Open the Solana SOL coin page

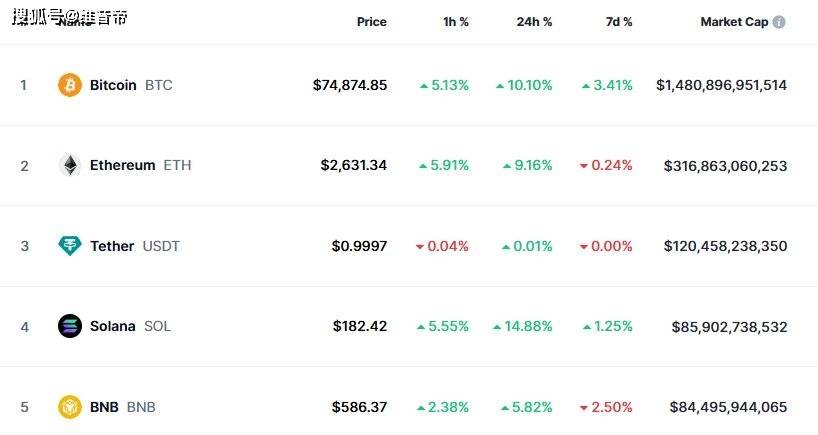coord(130,327)
